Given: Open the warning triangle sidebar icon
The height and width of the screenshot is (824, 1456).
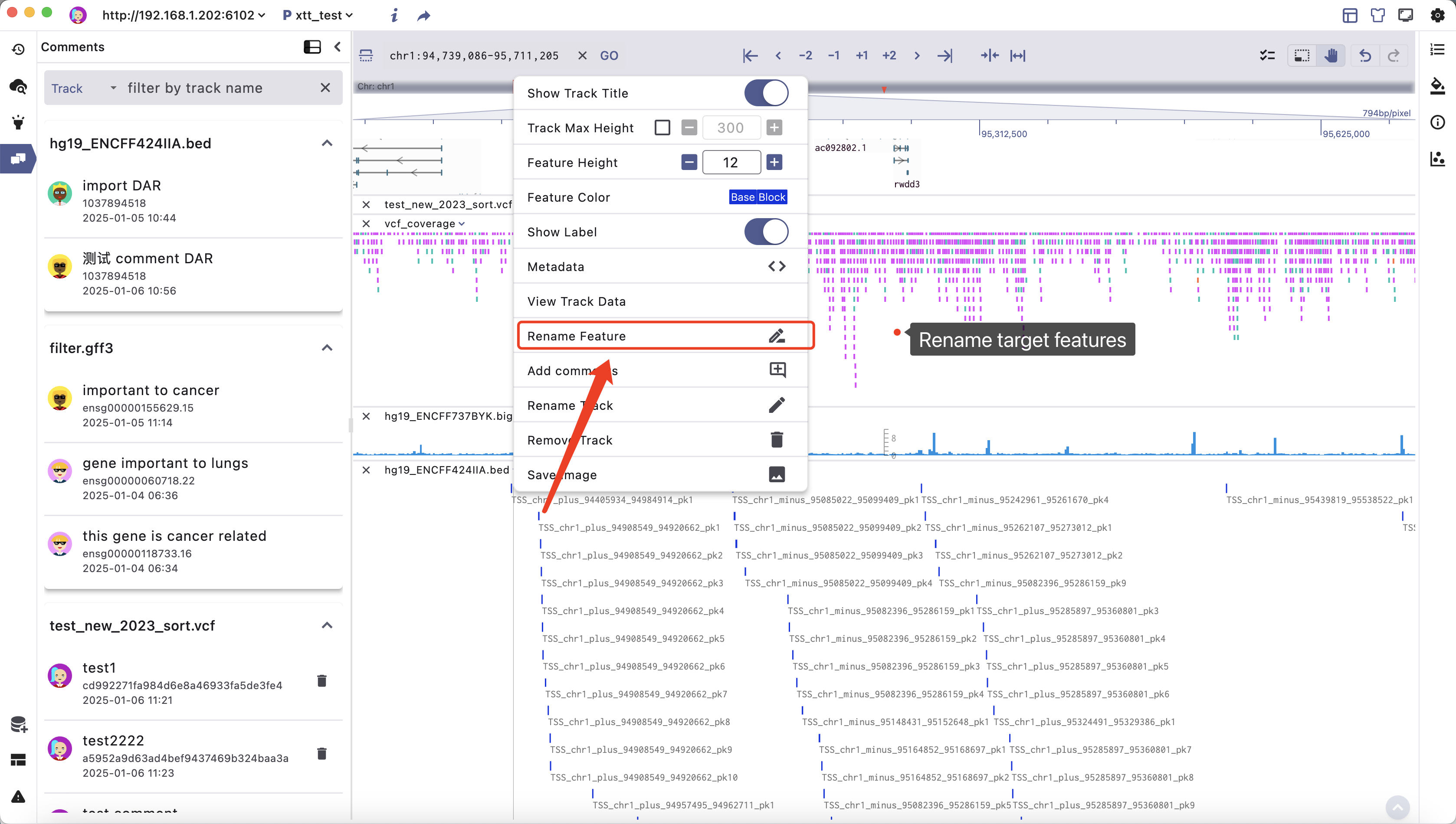Looking at the screenshot, I should tap(18, 797).
